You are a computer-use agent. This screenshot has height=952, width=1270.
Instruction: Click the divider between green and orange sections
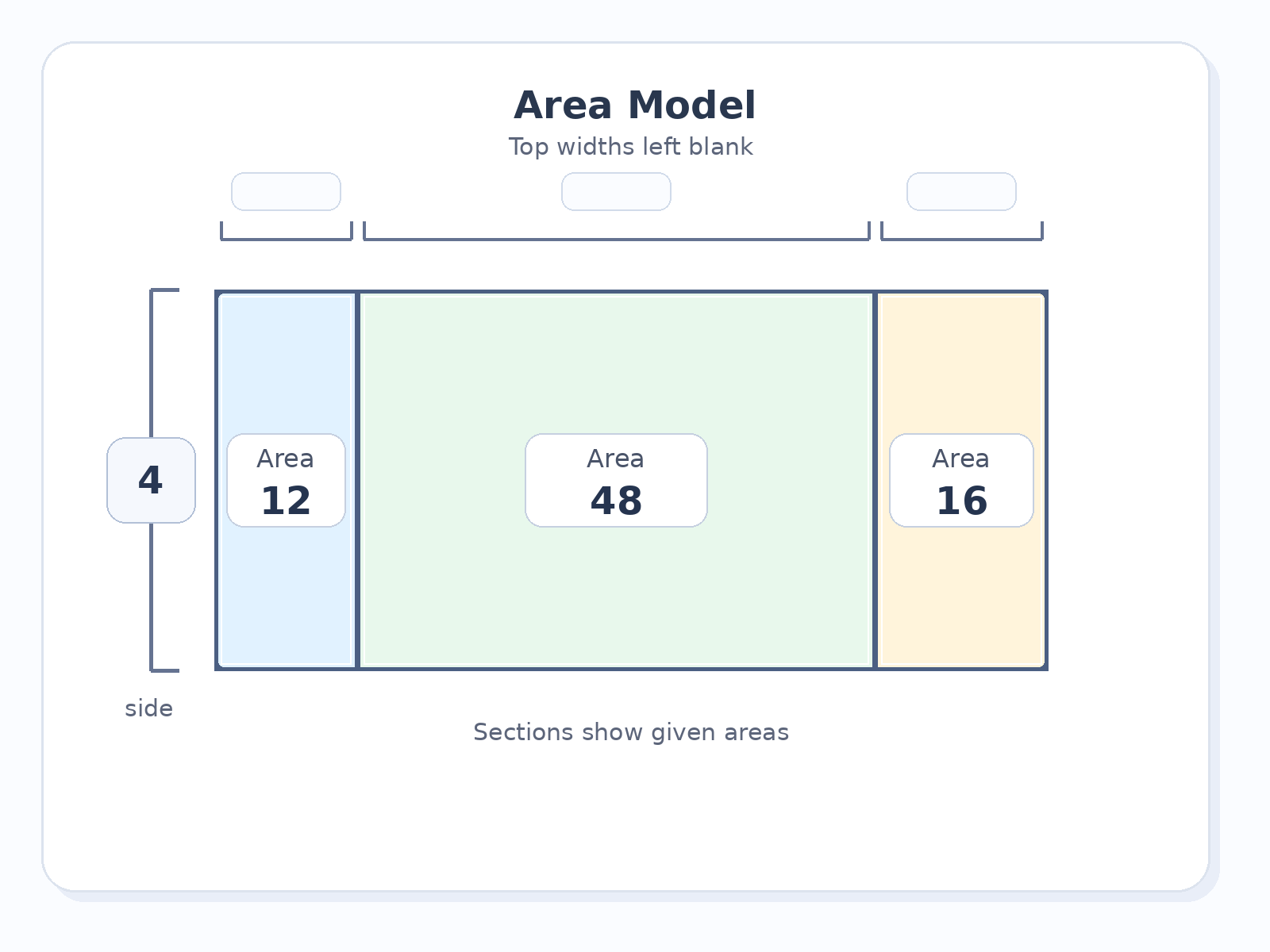pos(876,480)
